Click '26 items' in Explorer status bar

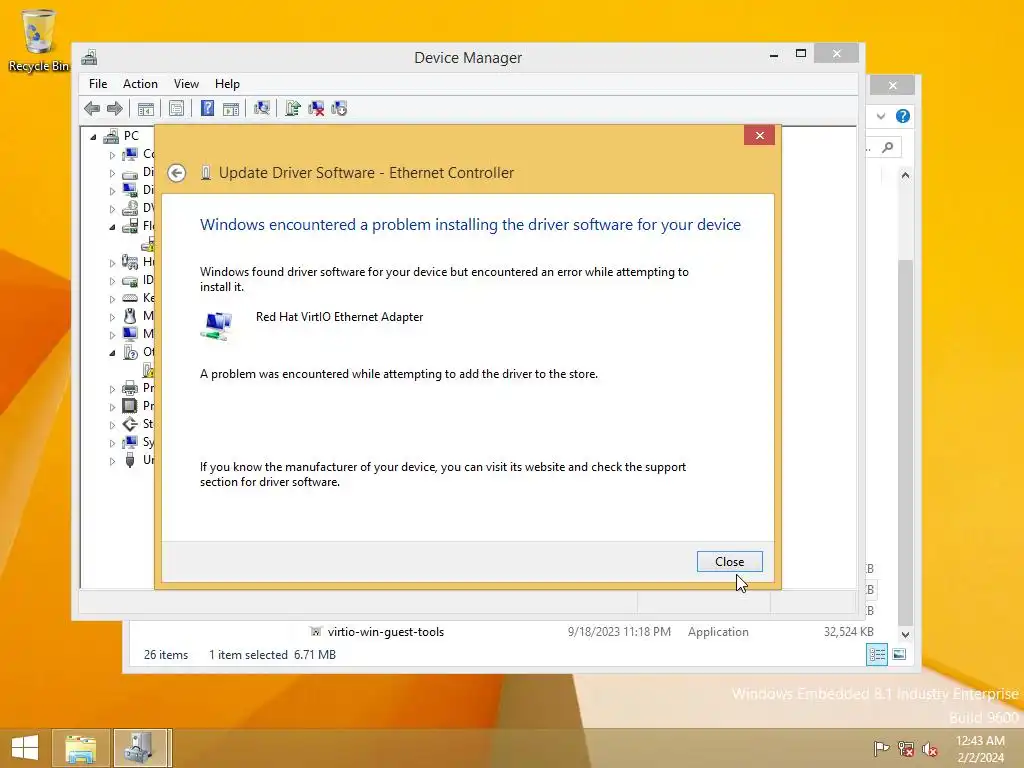click(166, 654)
